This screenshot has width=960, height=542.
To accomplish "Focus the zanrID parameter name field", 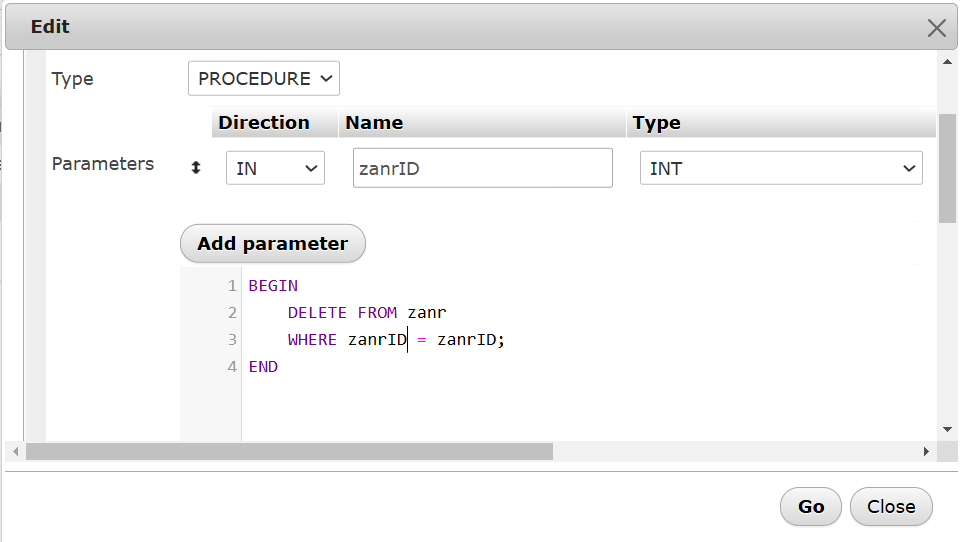I will 482,169.
